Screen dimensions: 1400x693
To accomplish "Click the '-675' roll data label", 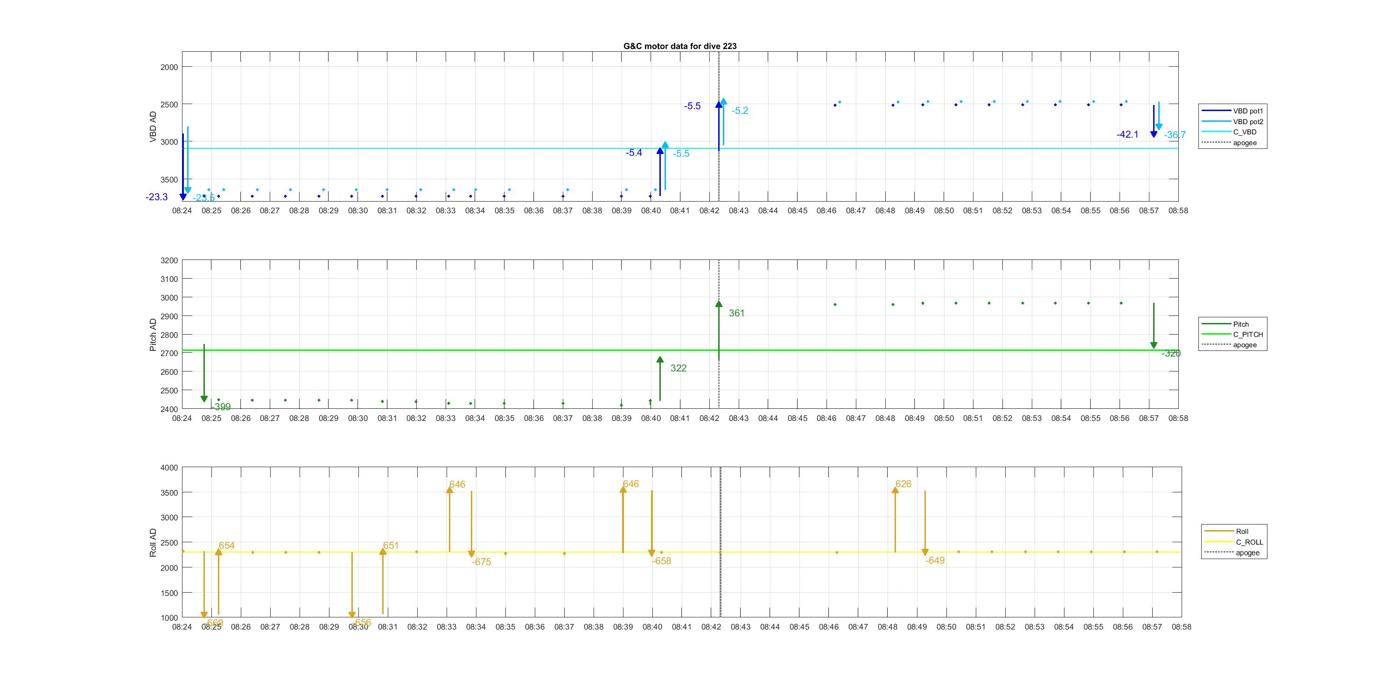I will click(x=482, y=562).
